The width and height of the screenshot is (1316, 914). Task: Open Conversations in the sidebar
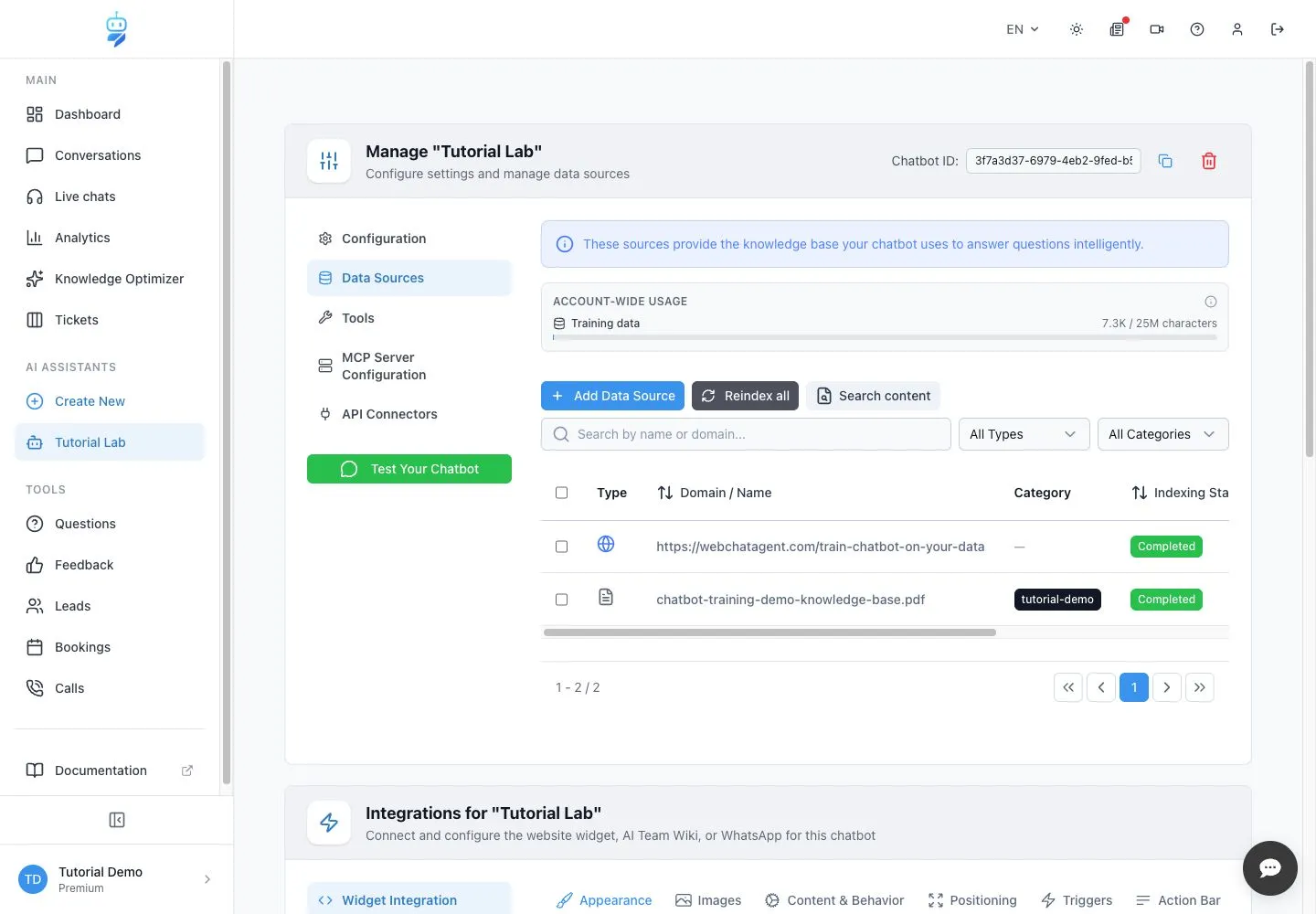110,155
